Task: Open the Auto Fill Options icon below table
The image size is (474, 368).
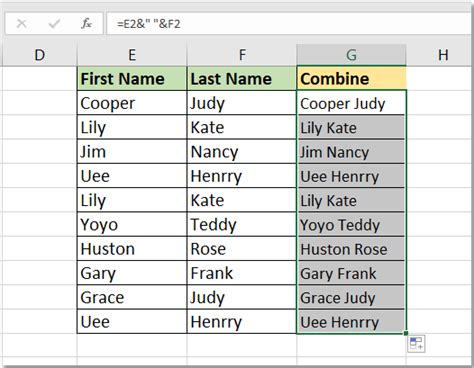Action: click(416, 344)
